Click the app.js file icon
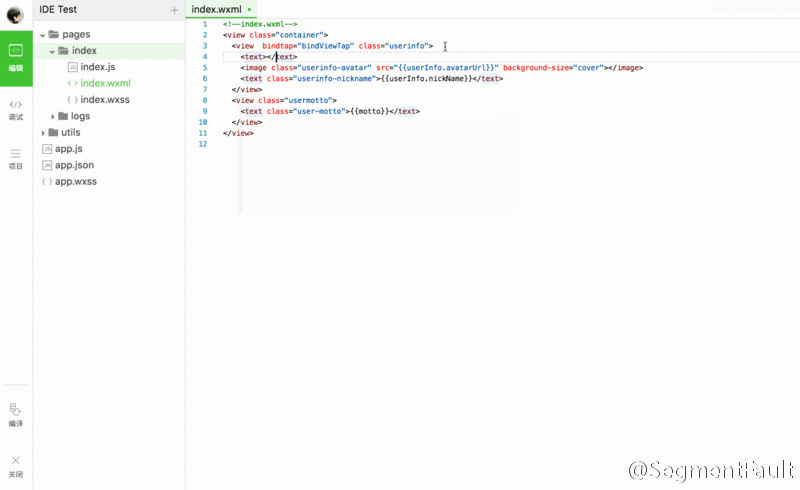This screenshot has height=490, width=800. (x=47, y=149)
